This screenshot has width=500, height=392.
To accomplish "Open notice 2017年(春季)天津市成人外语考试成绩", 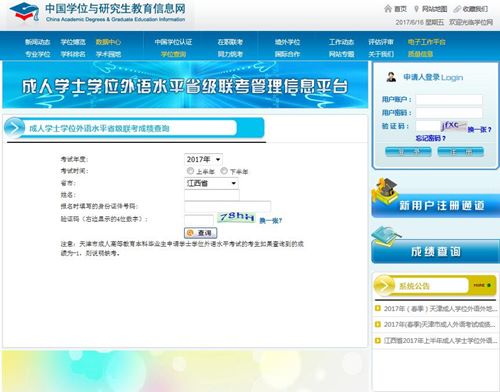I will point(439,324).
